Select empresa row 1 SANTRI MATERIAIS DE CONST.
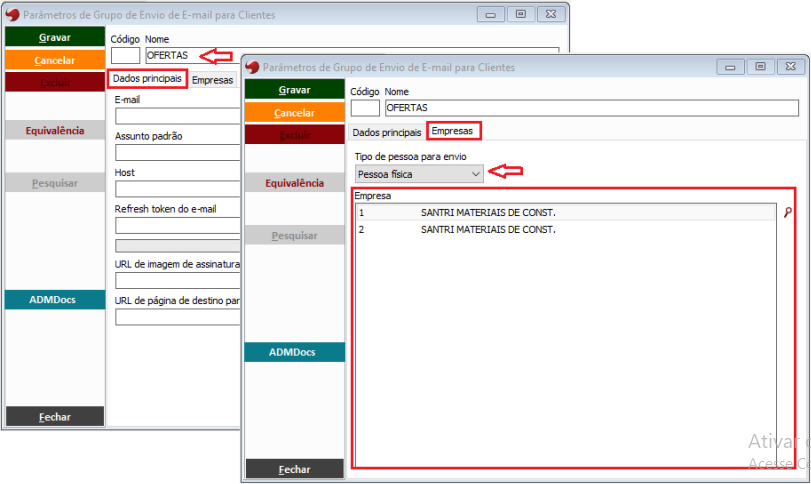811x484 pixels. [x=487, y=213]
